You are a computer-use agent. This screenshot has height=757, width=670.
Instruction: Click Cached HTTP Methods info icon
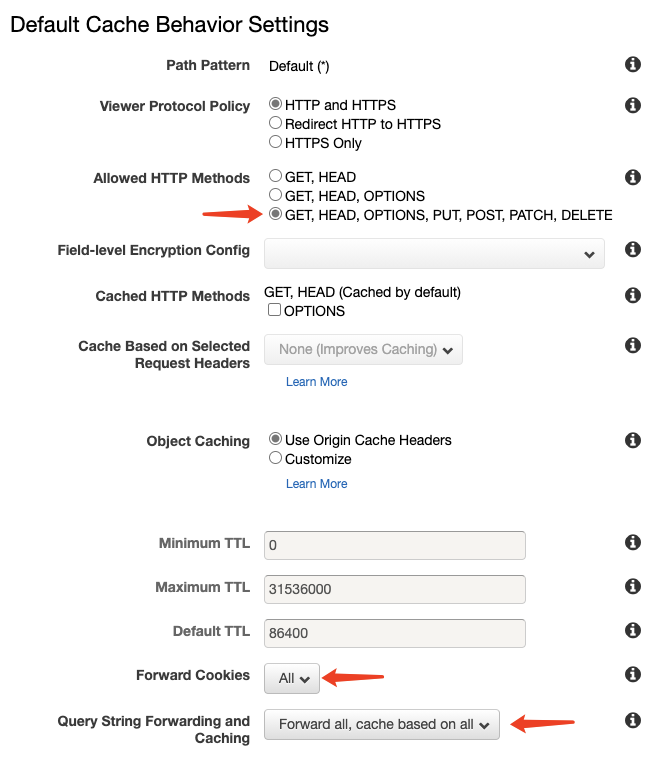tap(632, 295)
